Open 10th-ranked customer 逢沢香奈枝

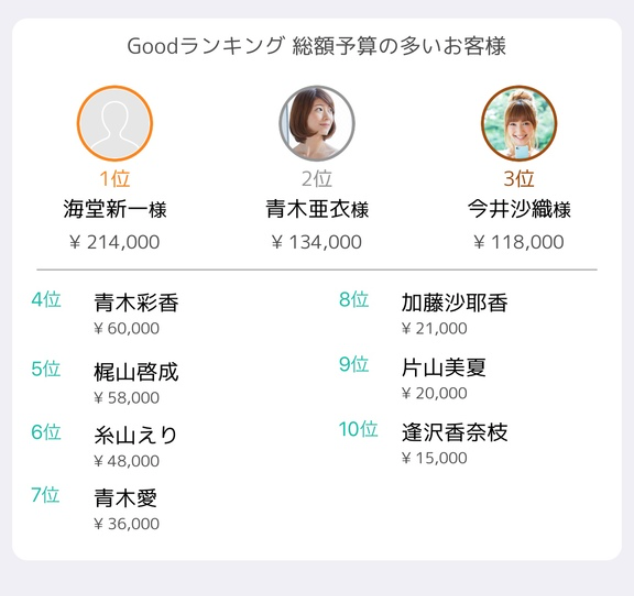coord(454,432)
